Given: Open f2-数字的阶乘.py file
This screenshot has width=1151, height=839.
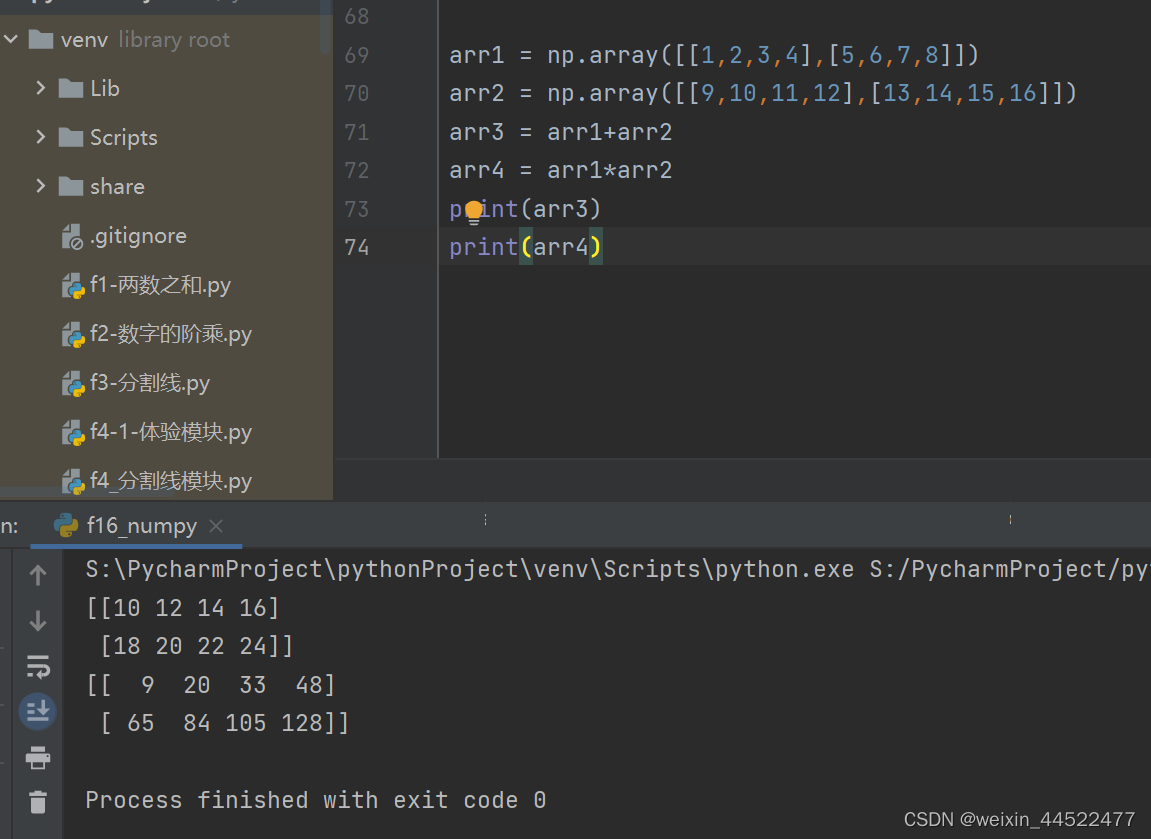Looking at the screenshot, I should 170,334.
